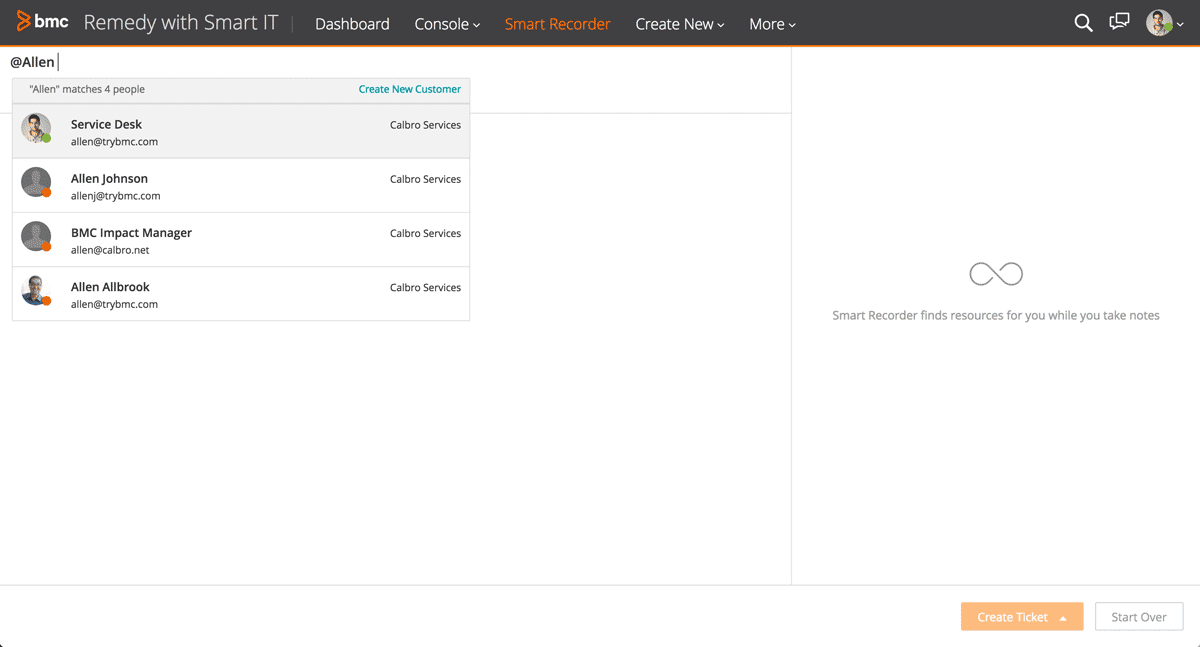Click Calbro Services in the Allen Johnson row

pyautogui.click(x=425, y=179)
